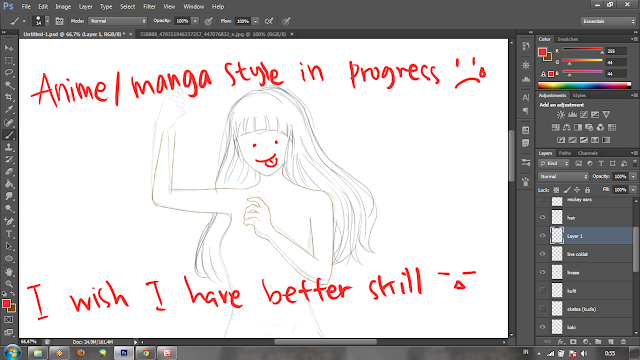The height and width of the screenshot is (360, 640).
Task: Select the Brush tool in toolbox
Action: pos(9,135)
